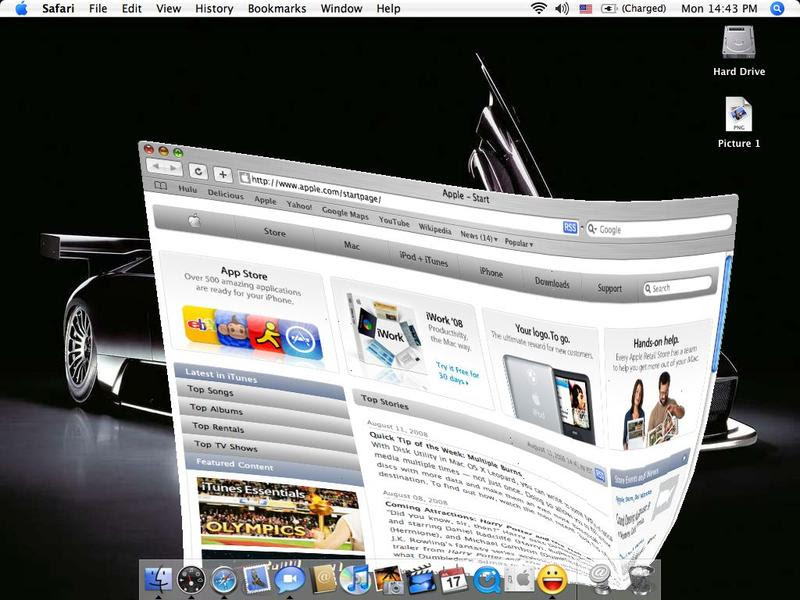
Task: Open iCal from the Dock
Action: coord(453,580)
